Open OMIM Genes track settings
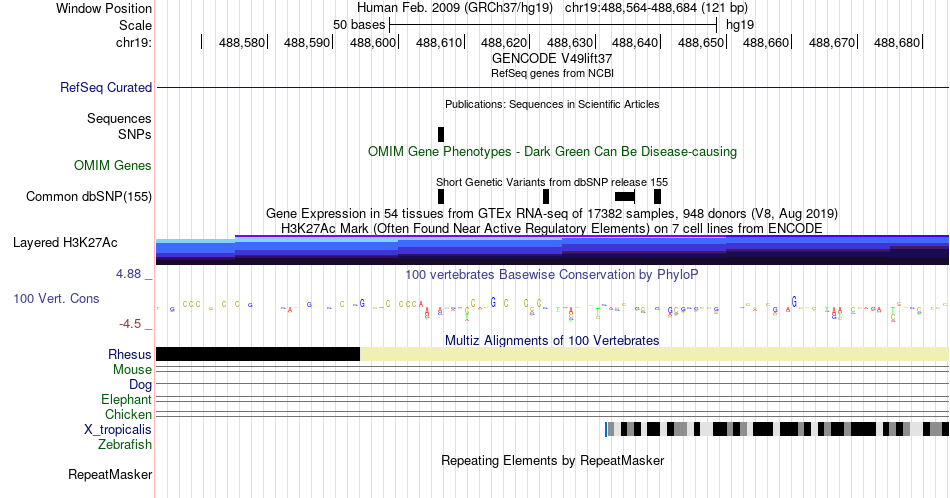Screen dimensions: 950x498 113,165
